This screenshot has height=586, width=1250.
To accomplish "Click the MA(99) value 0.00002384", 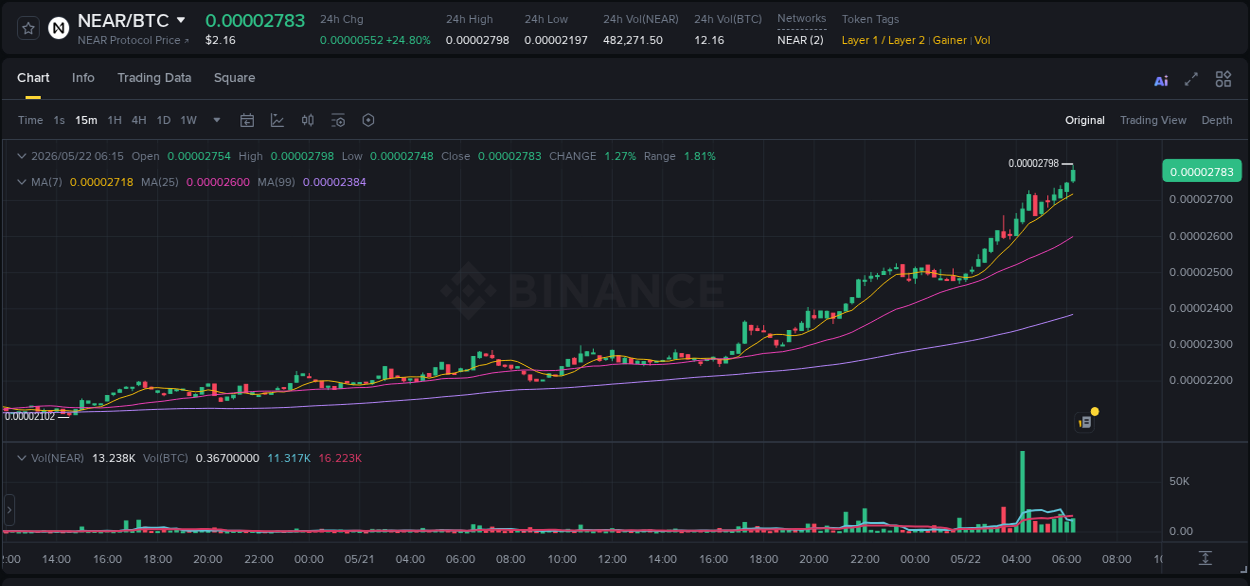I will 334,182.
